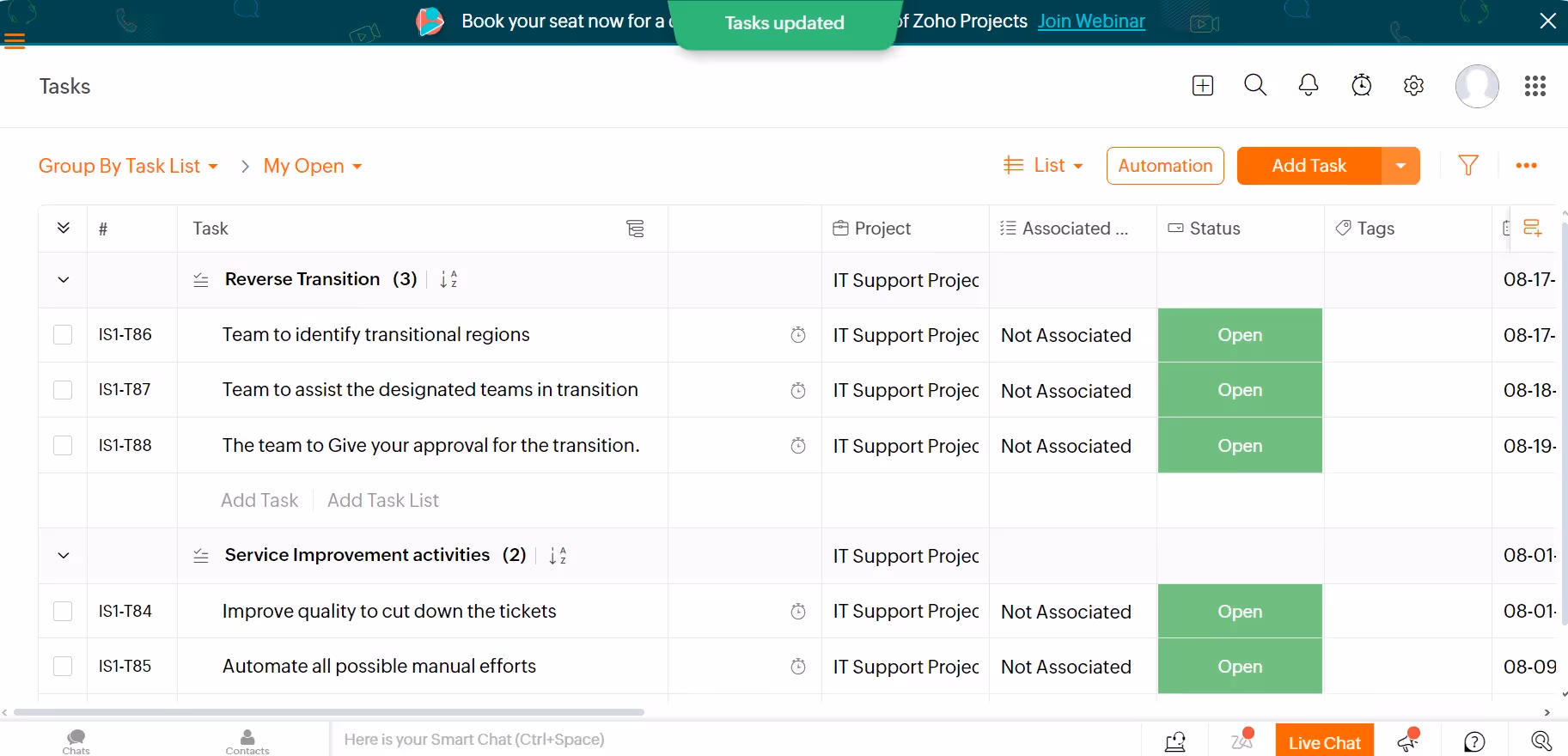Click Open status cell for Automate all efforts

1239,667
